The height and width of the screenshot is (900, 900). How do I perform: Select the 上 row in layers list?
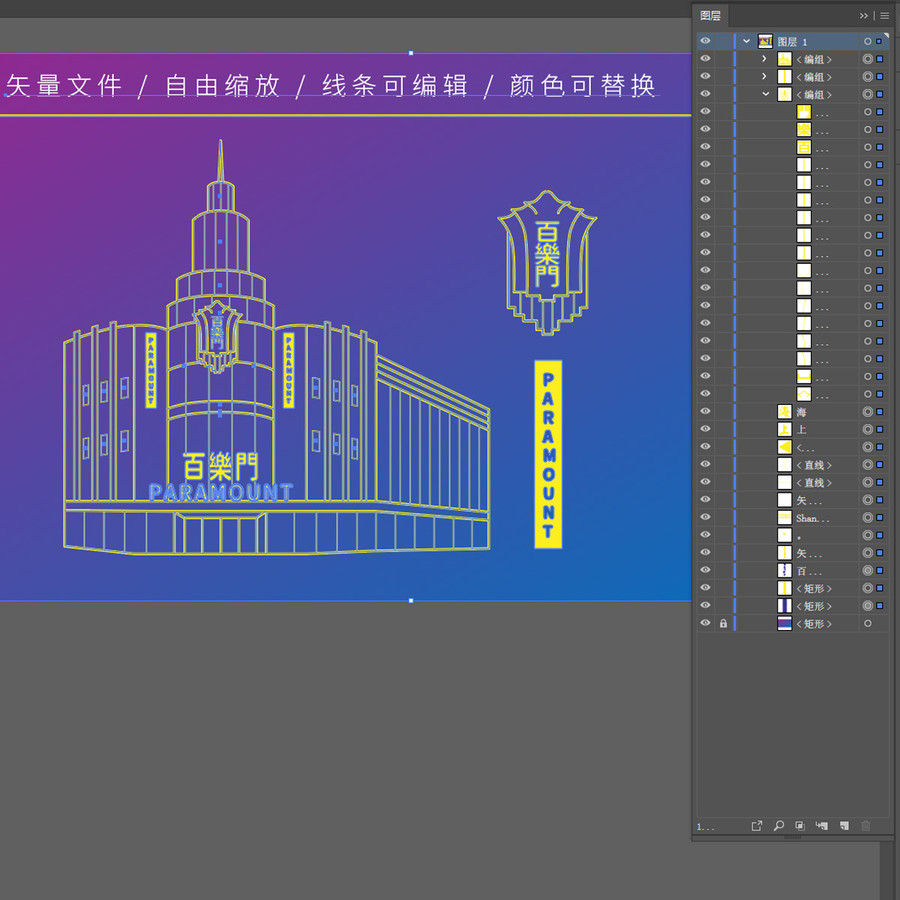(x=801, y=429)
